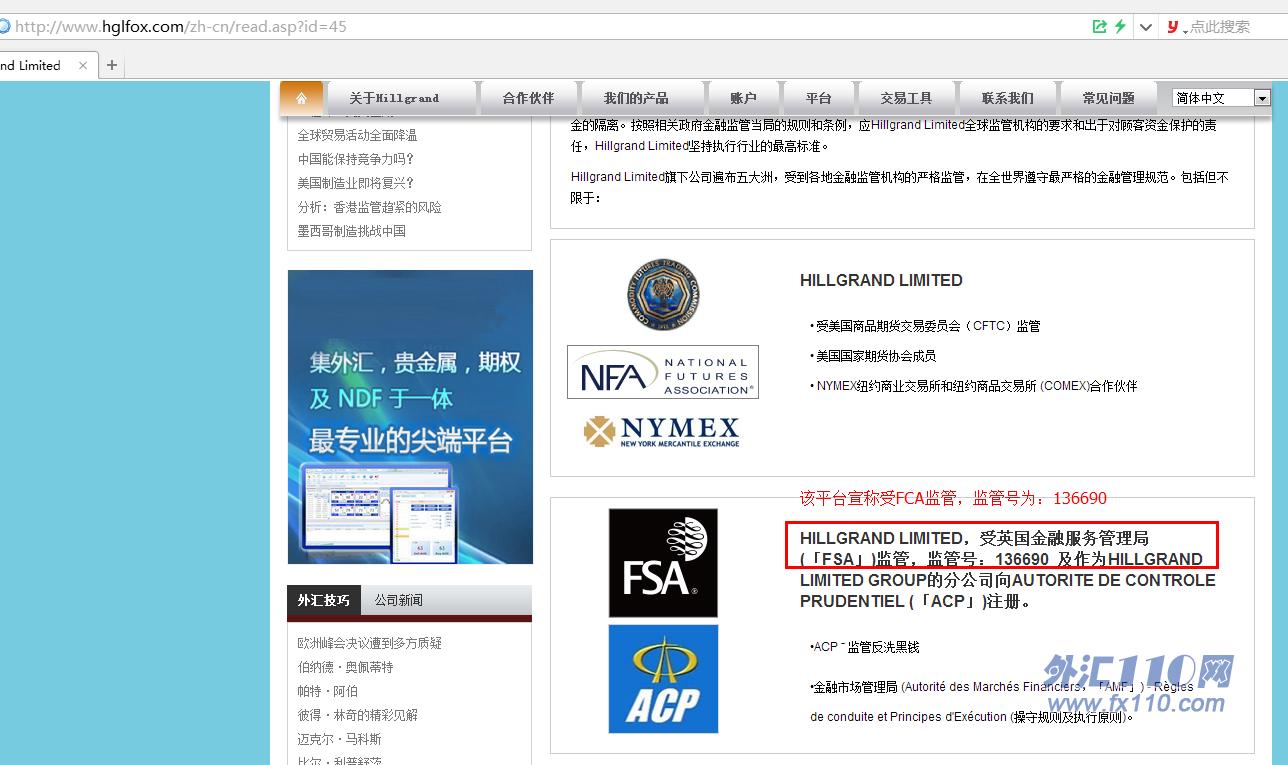Click the trading platform advertisement banner
The width and height of the screenshot is (1288, 765).
click(x=410, y=417)
